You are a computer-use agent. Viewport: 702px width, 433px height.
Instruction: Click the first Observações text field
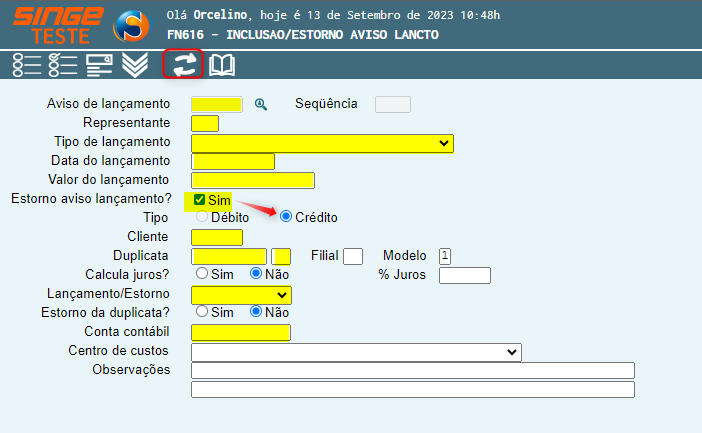(x=413, y=370)
